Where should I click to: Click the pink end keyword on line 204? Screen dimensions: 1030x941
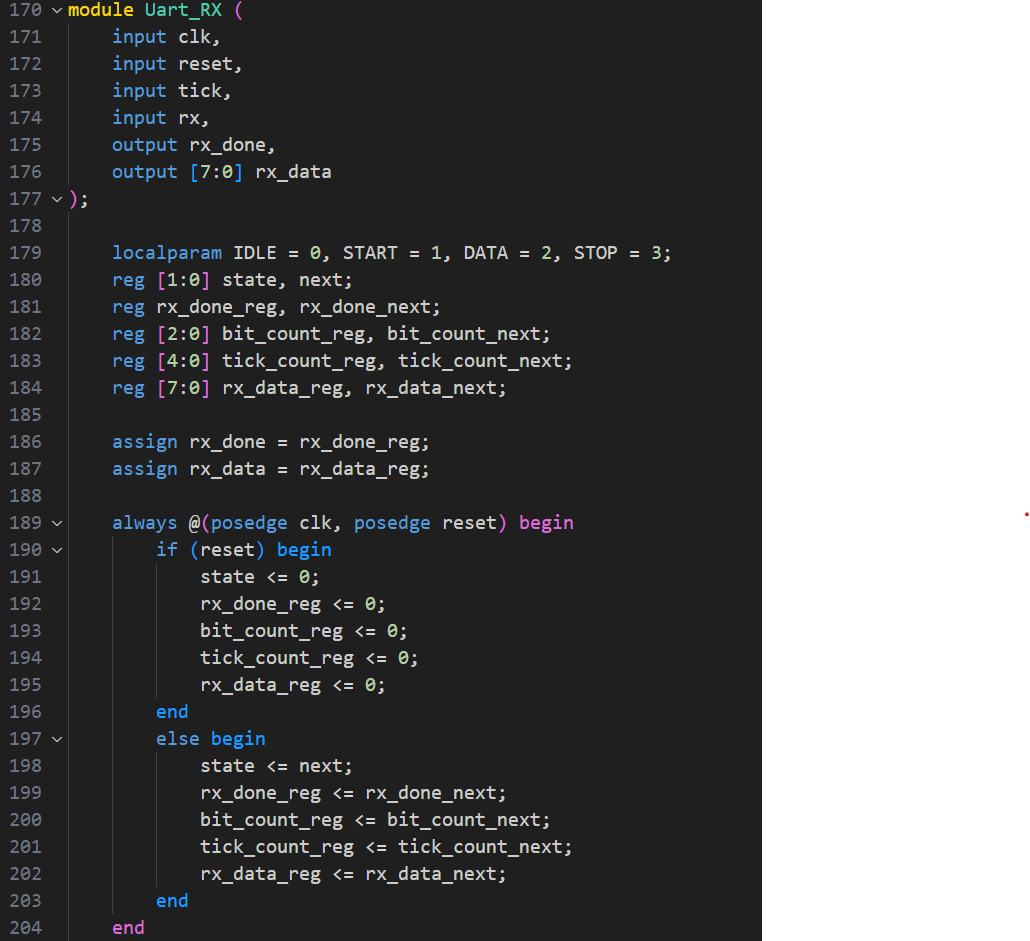128,928
